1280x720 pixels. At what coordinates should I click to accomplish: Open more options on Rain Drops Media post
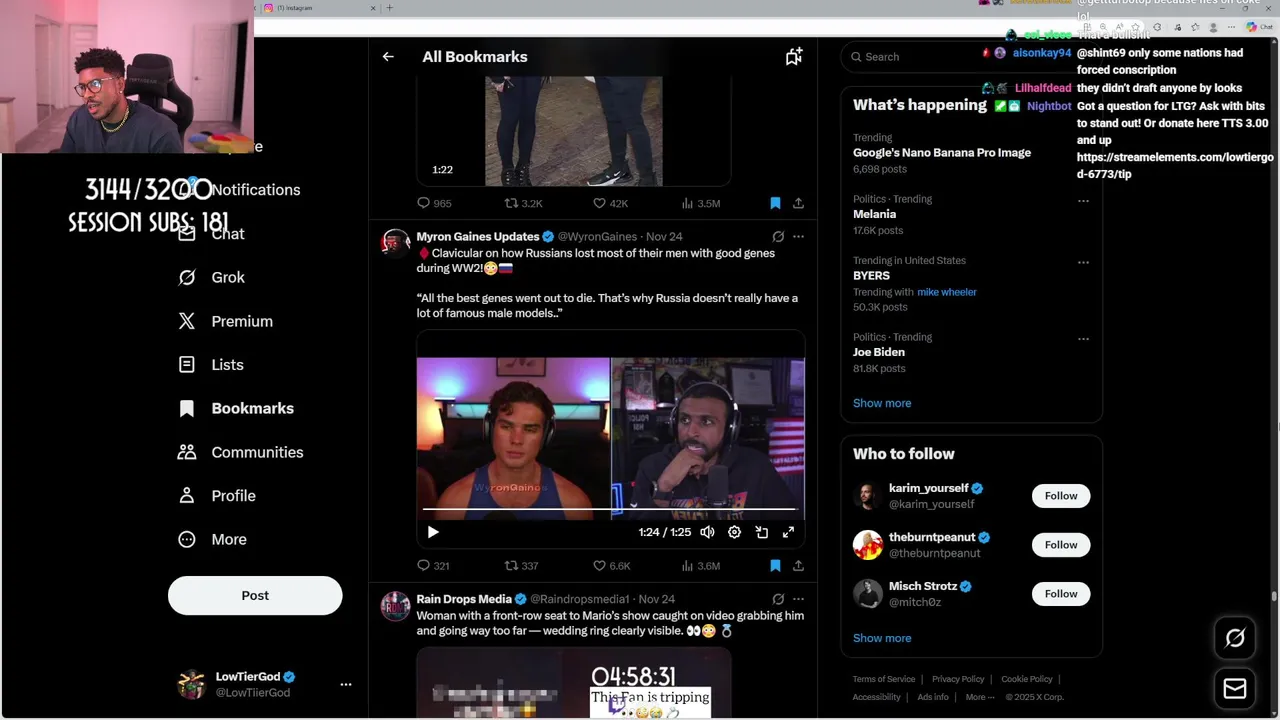pos(798,599)
